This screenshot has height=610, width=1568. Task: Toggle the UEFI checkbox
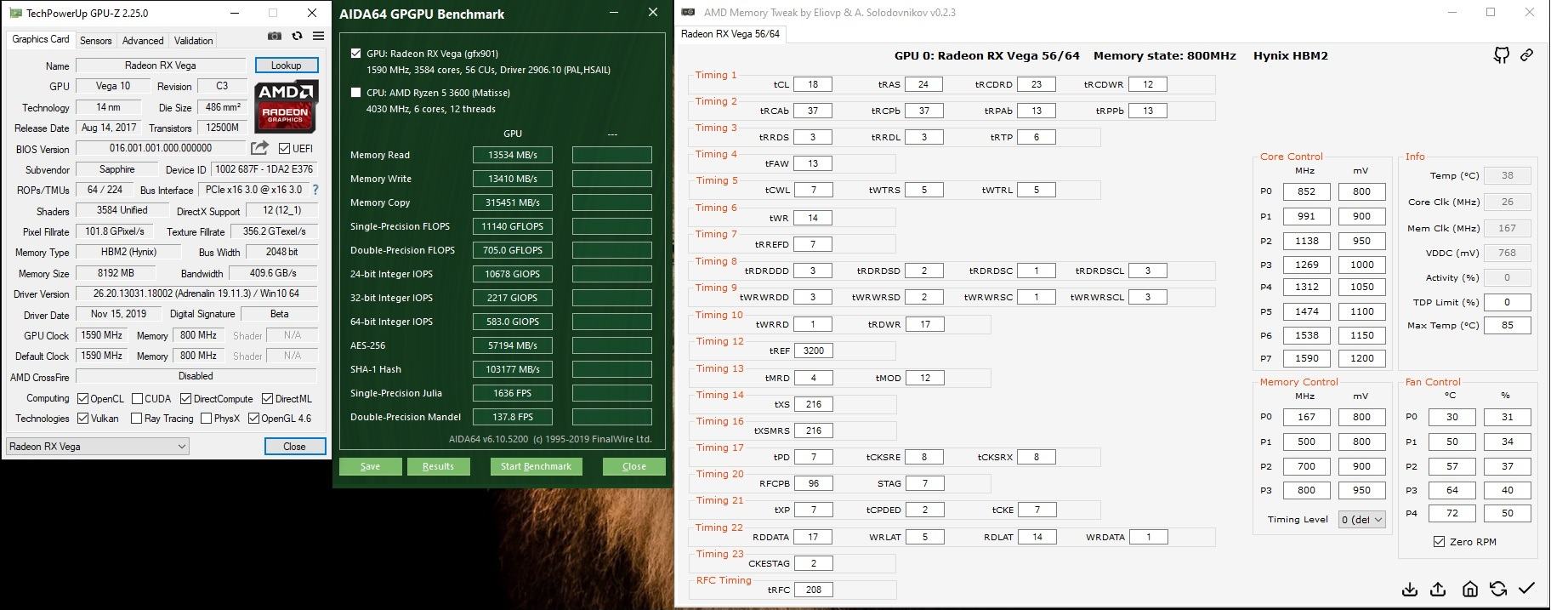click(284, 149)
